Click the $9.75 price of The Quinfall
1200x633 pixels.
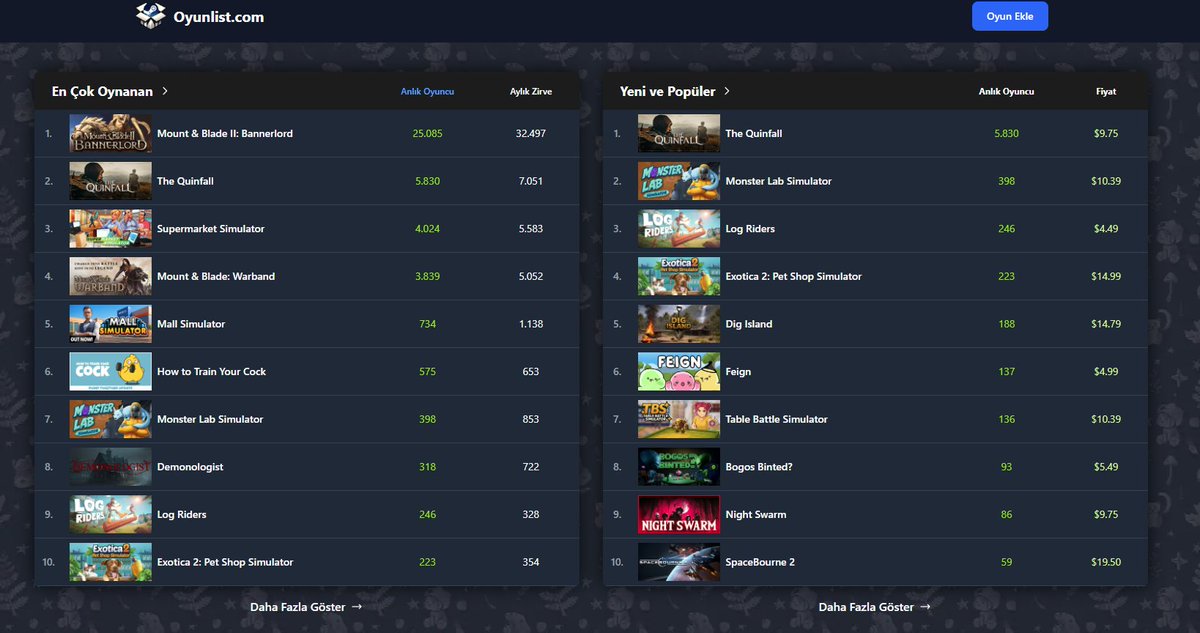(x=1106, y=133)
